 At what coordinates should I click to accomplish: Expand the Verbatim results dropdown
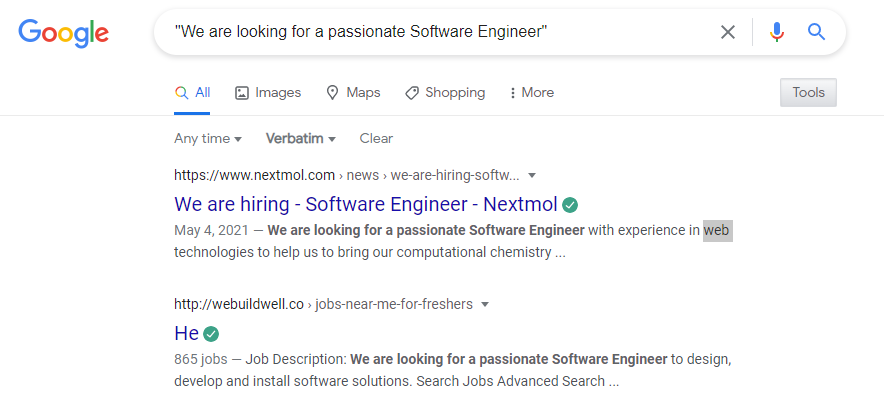(x=301, y=139)
